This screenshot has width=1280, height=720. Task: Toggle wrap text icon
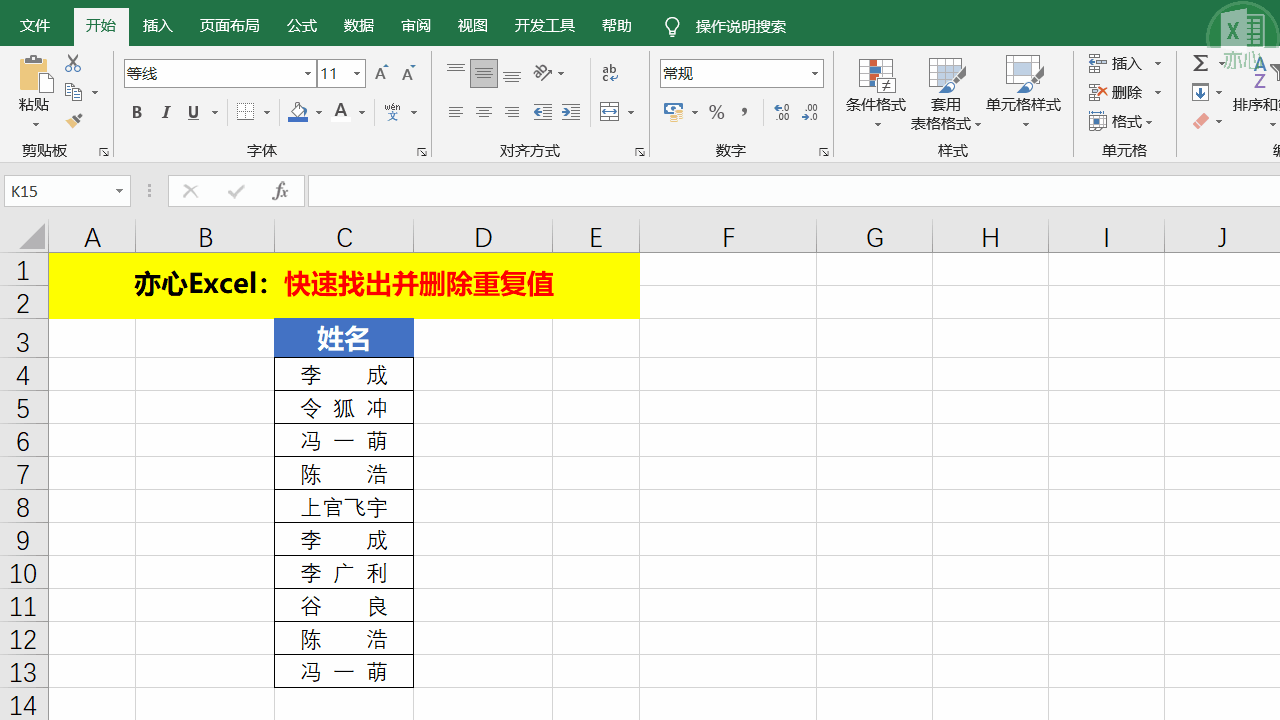pos(610,73)
